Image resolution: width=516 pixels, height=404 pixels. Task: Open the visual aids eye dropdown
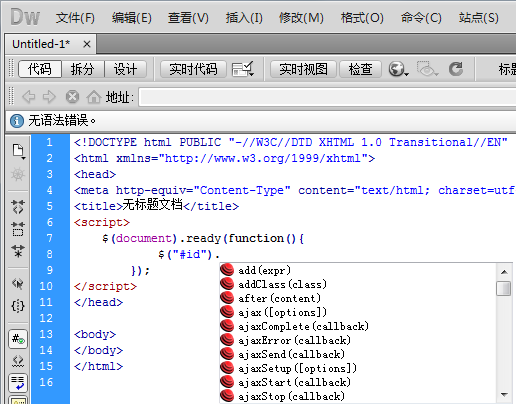point(427,69)
